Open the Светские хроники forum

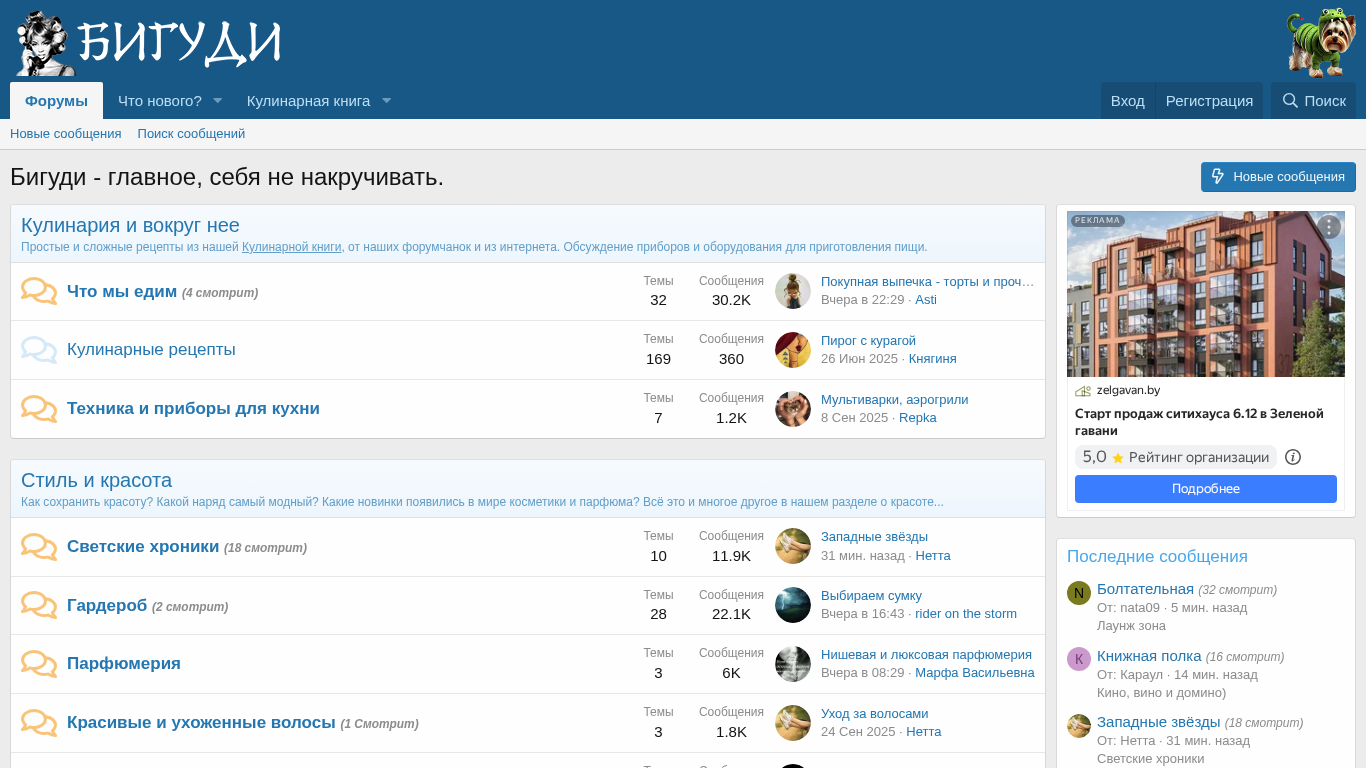[143, 546]
